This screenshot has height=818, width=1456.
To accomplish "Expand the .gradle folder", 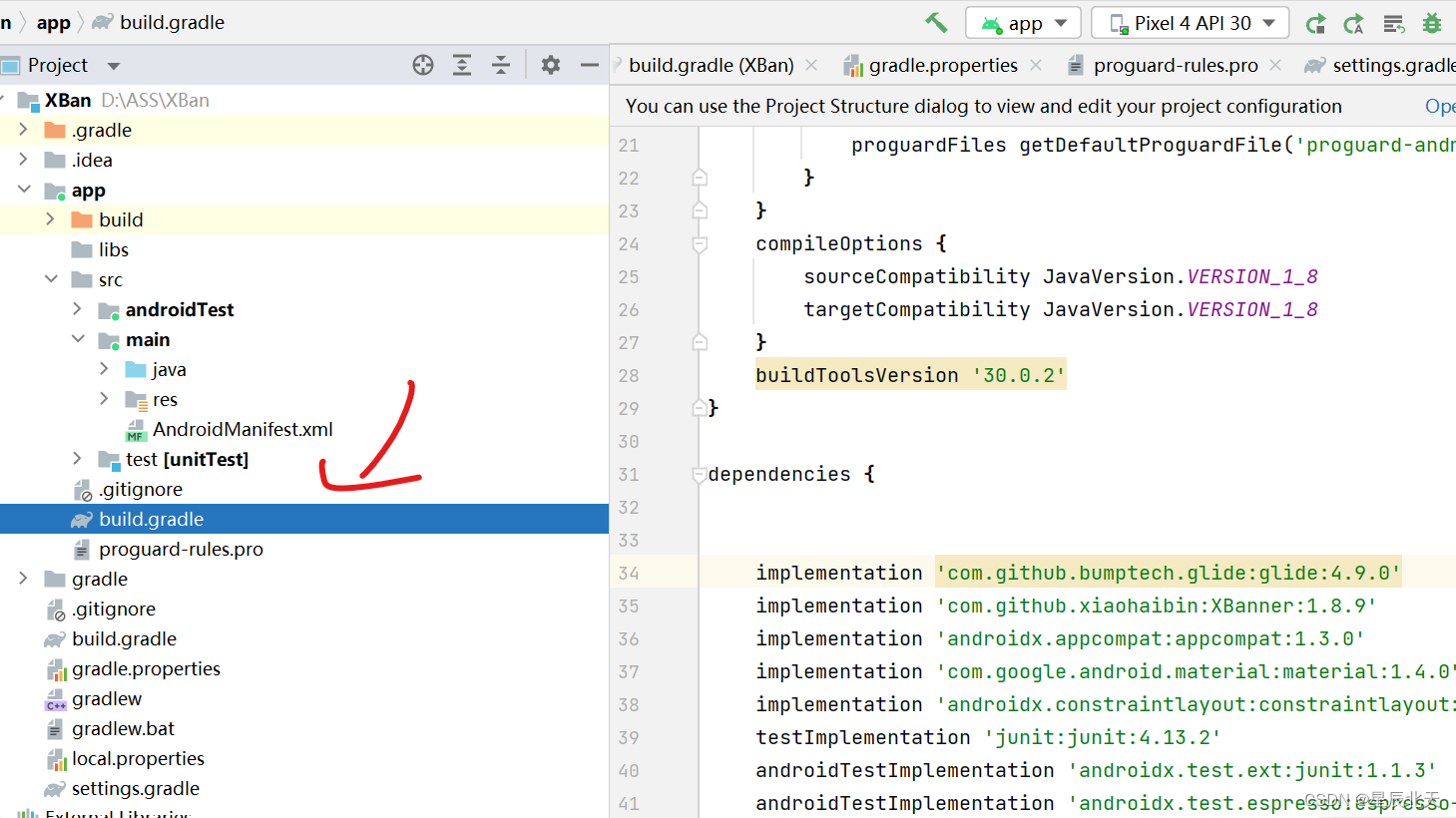I will [24, 130].
